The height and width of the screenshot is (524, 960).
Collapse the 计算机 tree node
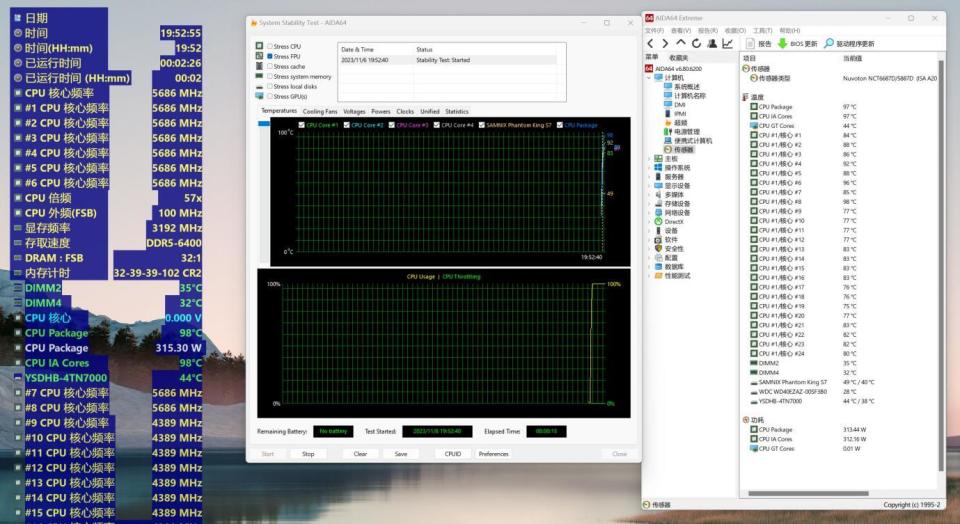[648, 78]
